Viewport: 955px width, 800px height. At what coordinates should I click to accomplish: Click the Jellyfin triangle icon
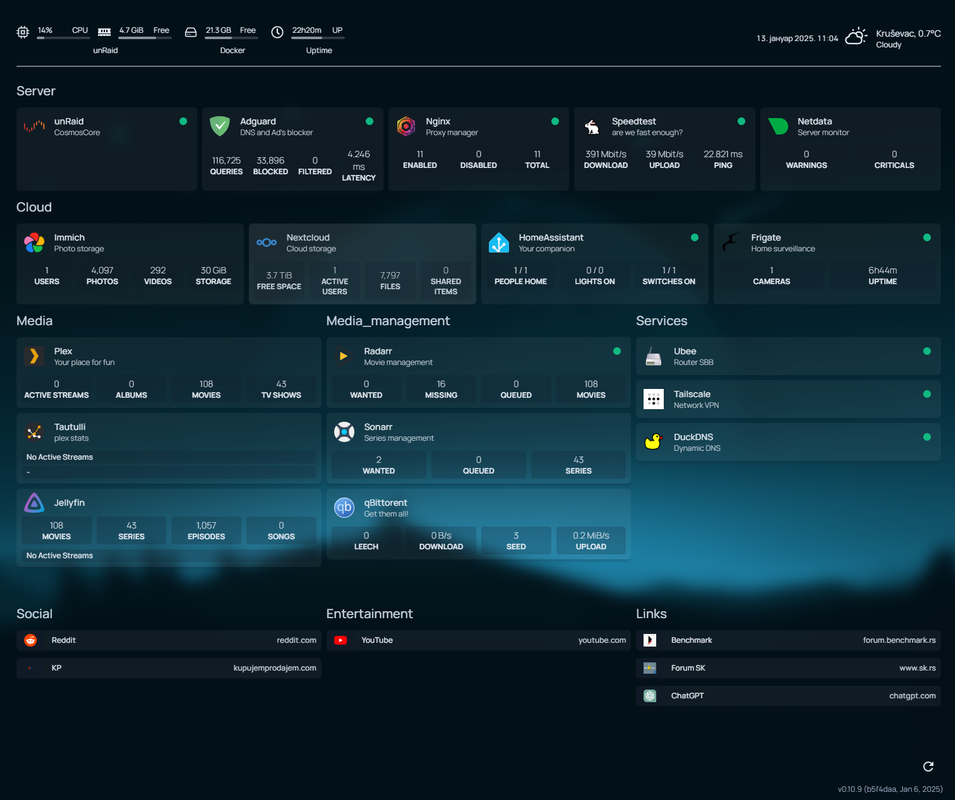34,502
